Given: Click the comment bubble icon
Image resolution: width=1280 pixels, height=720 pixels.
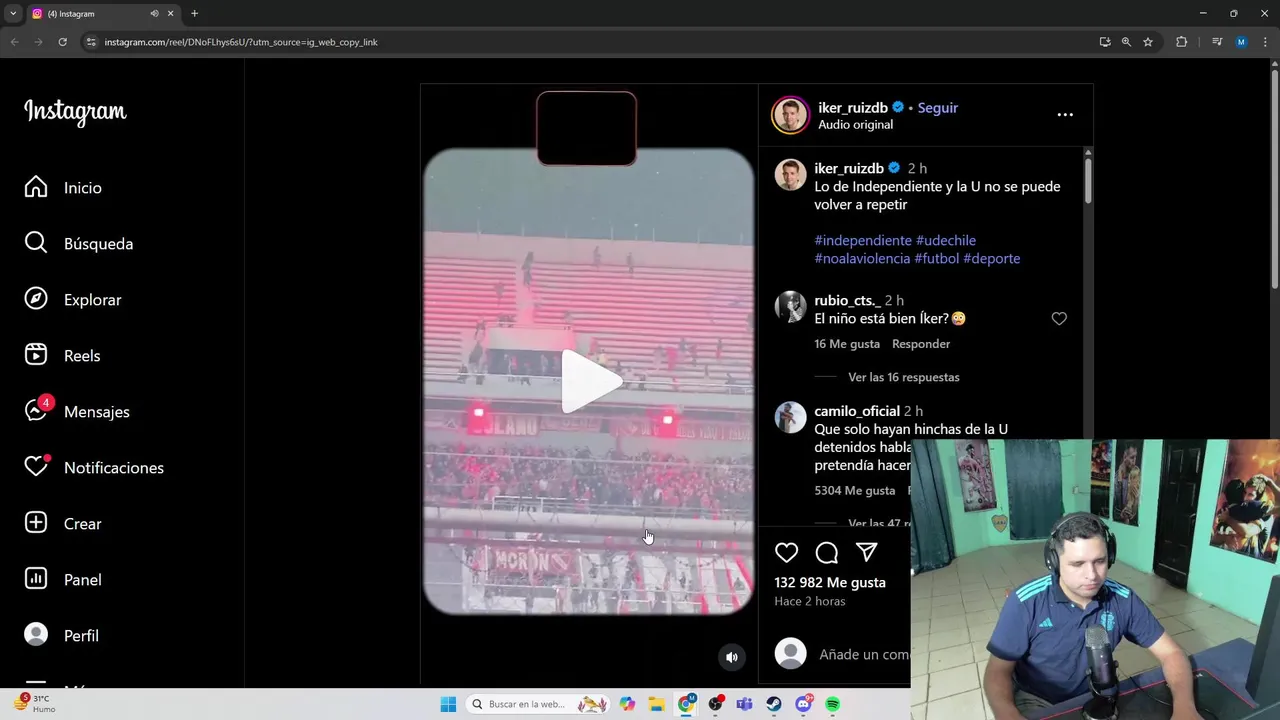Looking at the screenshot, I should click(827, 553).
